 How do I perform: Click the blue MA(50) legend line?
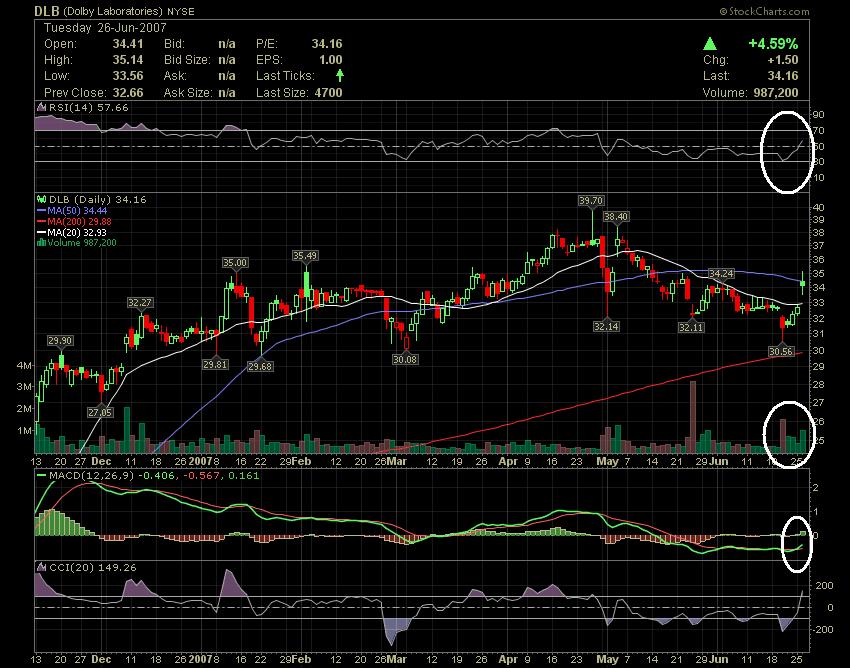[41, 210]
